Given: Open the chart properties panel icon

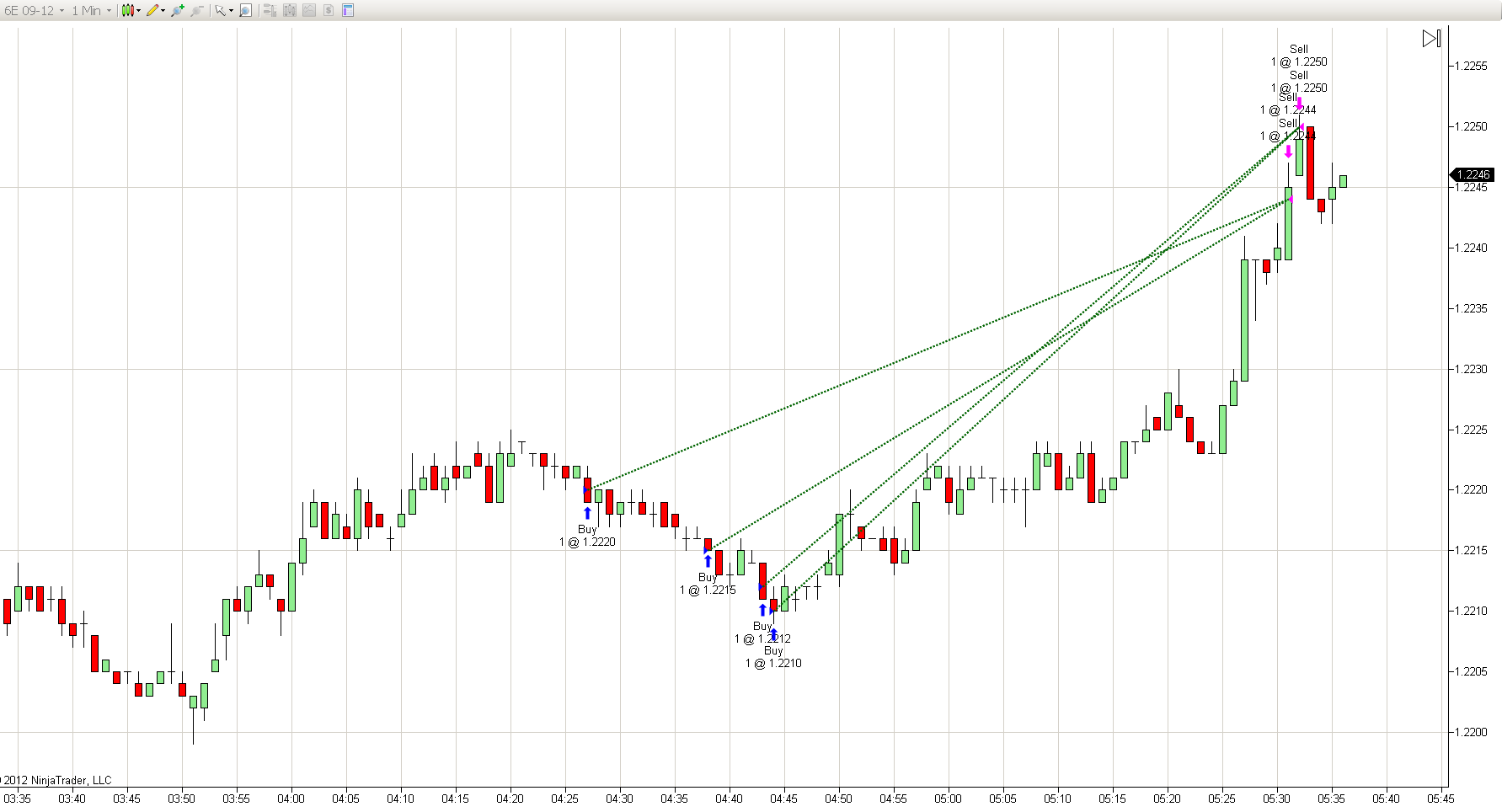Looking at the screenshot, I should [x=348, y=11].
